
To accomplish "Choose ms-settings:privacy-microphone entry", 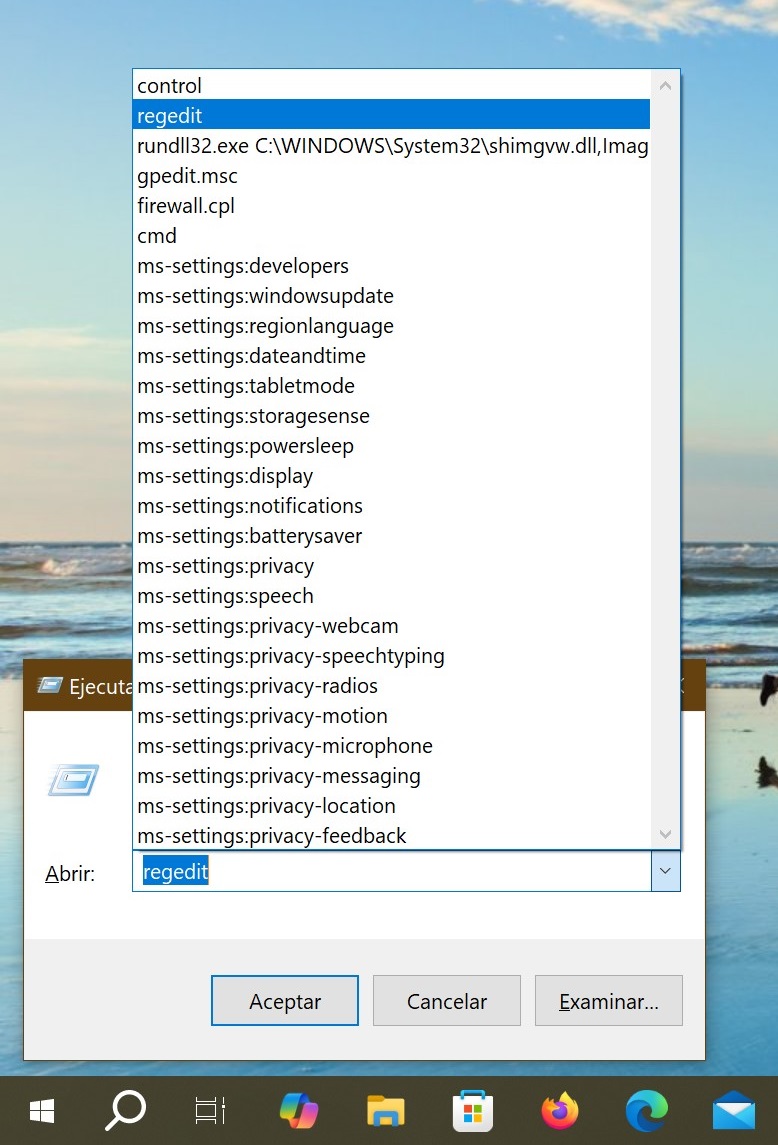I will click(x=392, y=744).
